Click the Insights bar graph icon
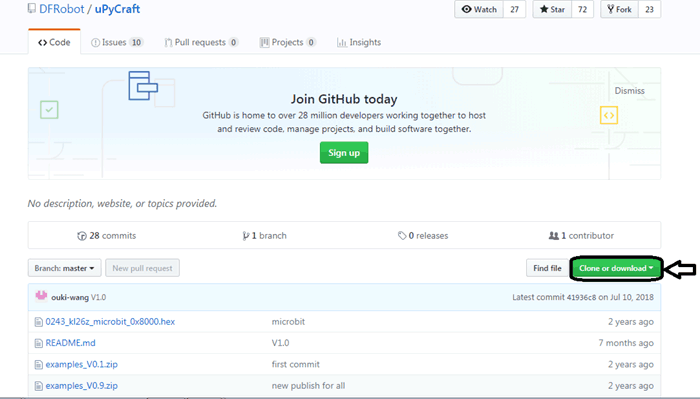 [x=342, y=42]
